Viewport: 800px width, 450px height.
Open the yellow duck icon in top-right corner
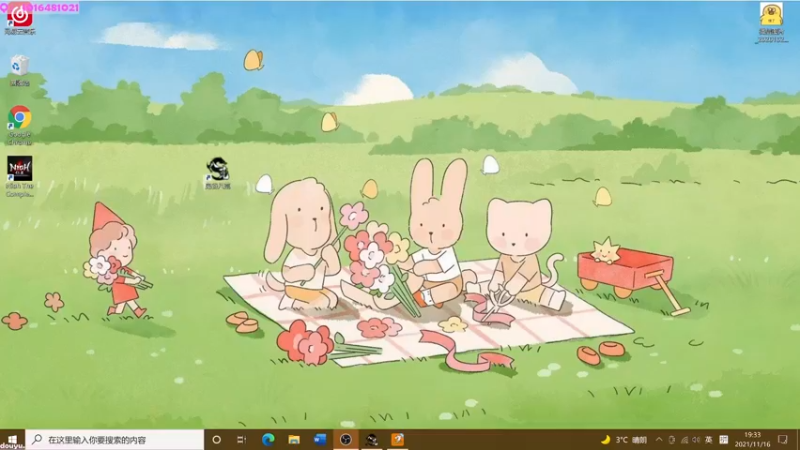coord(771,22)
